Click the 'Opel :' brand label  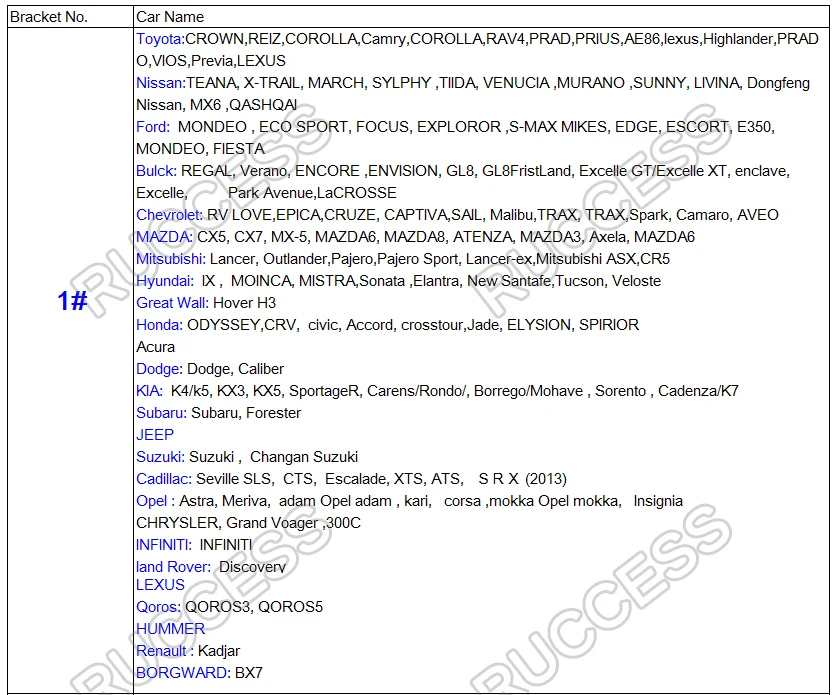tap(155, 501)
